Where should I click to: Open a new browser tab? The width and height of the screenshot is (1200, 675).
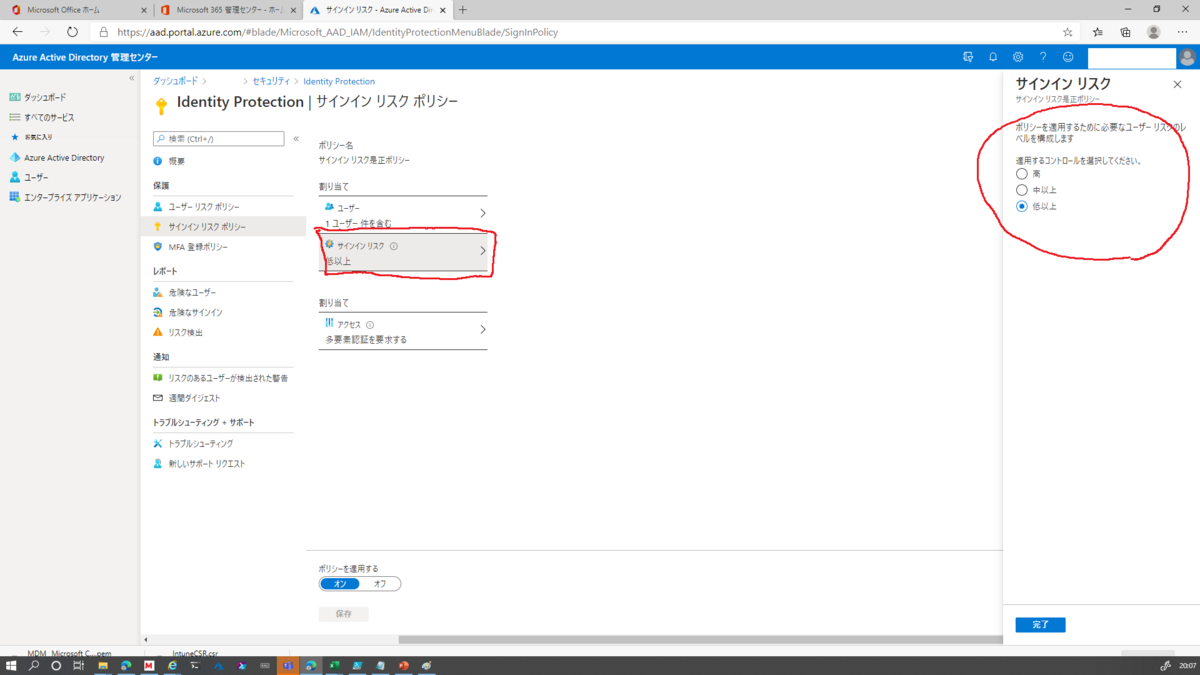(463, 10)
